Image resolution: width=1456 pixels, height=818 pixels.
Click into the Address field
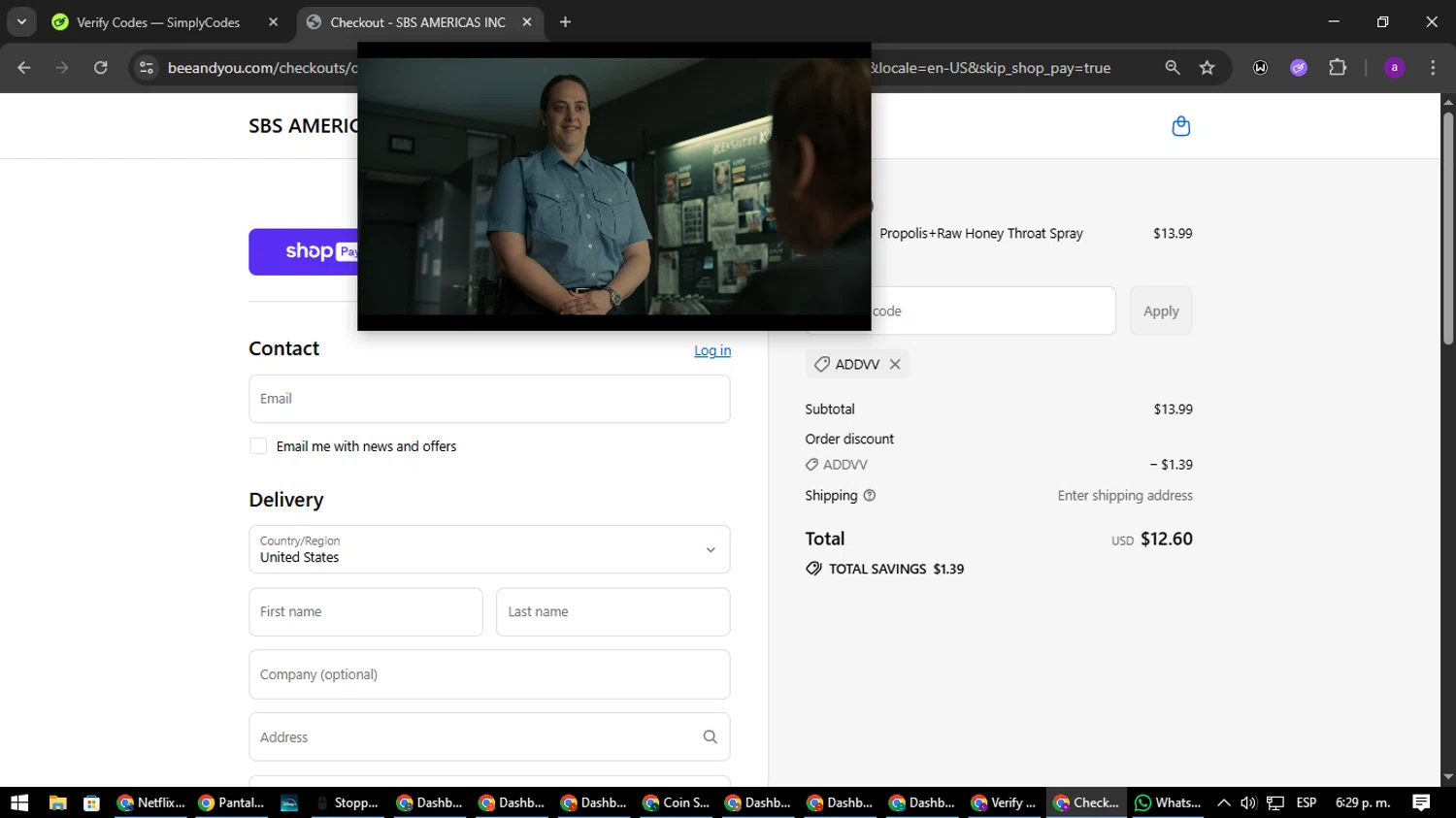pos(489,737)
